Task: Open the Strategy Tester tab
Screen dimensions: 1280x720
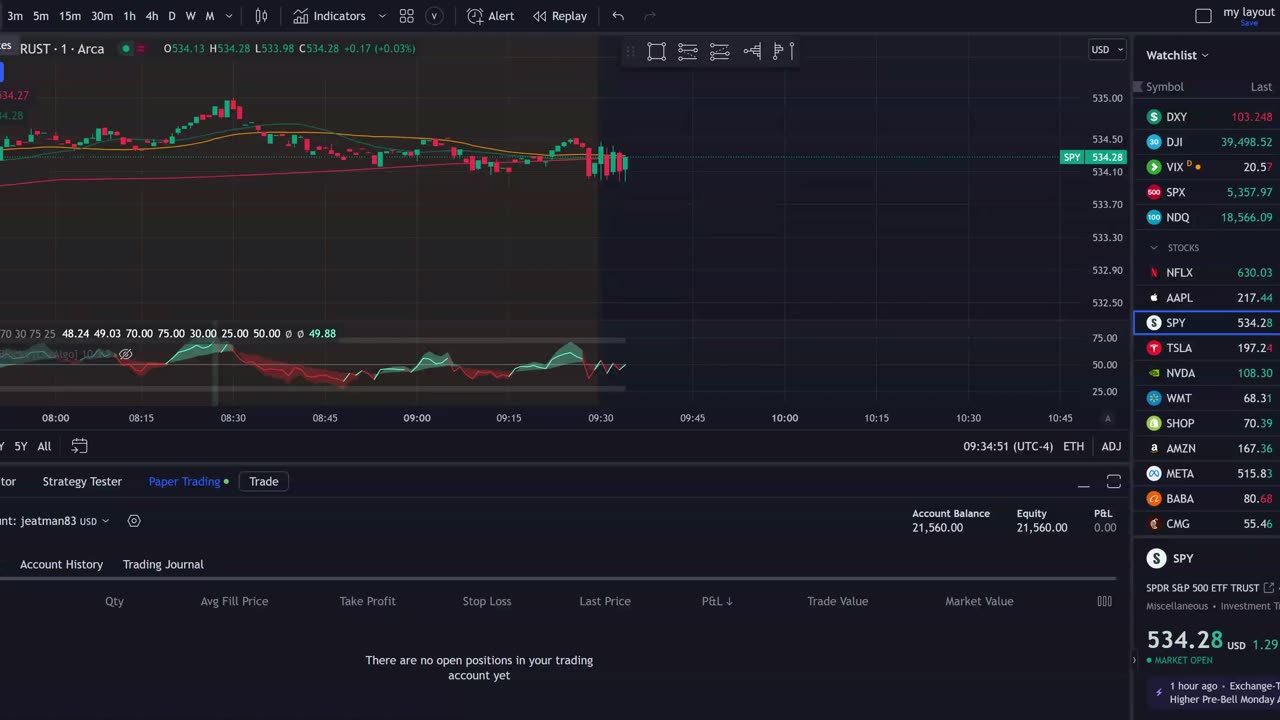Action: tap(82, 481)
